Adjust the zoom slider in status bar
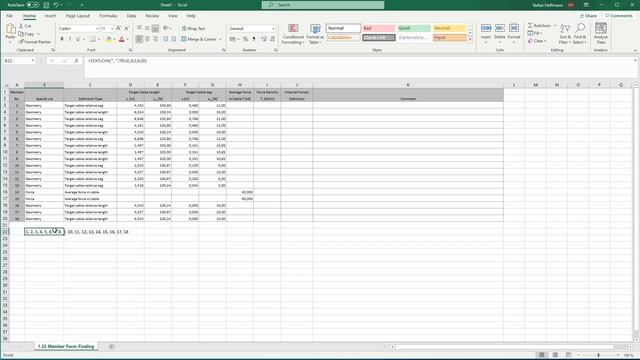 pyautogui.click(x=599, y=355)
